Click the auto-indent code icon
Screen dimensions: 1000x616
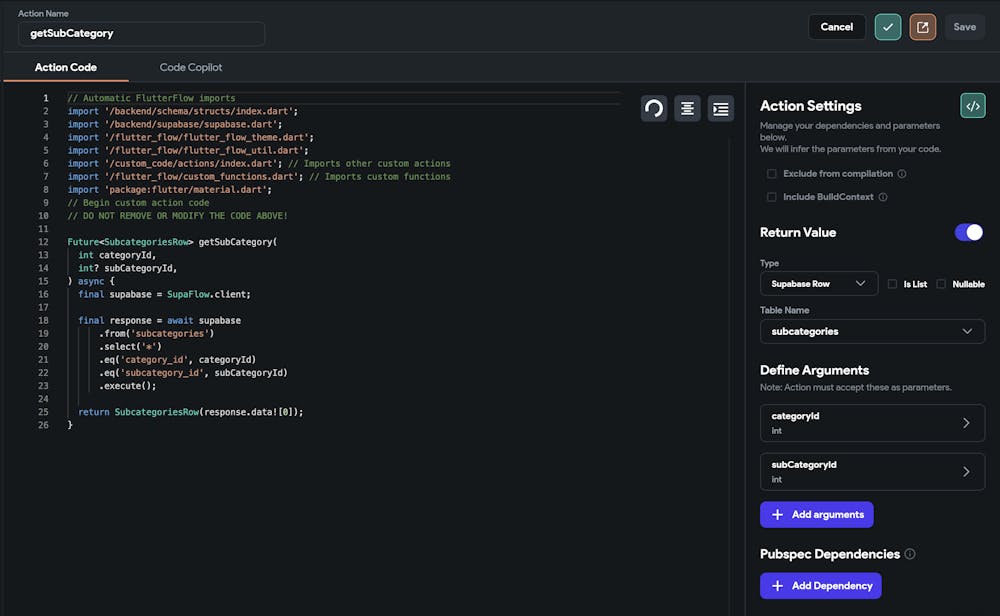click(x=720, y=108)
